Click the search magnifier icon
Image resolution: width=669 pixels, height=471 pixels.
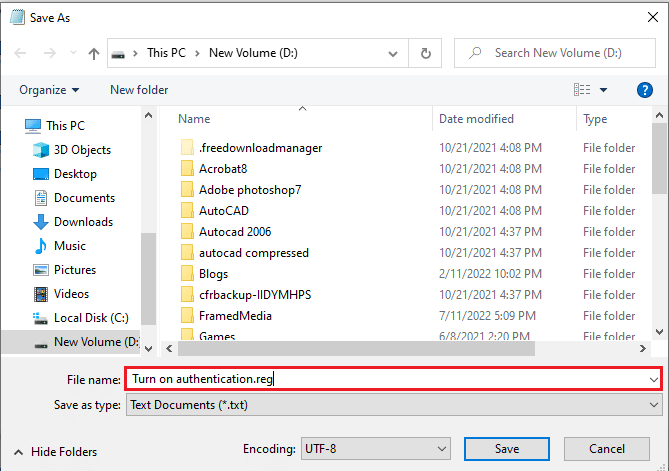pos(475,53)
